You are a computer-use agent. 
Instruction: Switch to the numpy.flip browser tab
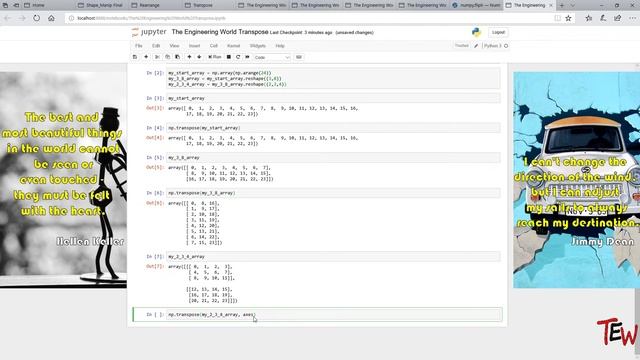(x=476, y=5)
